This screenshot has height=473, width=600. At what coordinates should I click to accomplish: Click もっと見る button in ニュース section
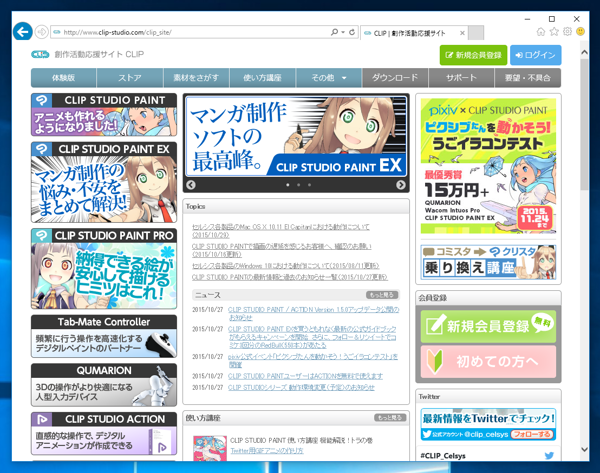coord(382,295)
